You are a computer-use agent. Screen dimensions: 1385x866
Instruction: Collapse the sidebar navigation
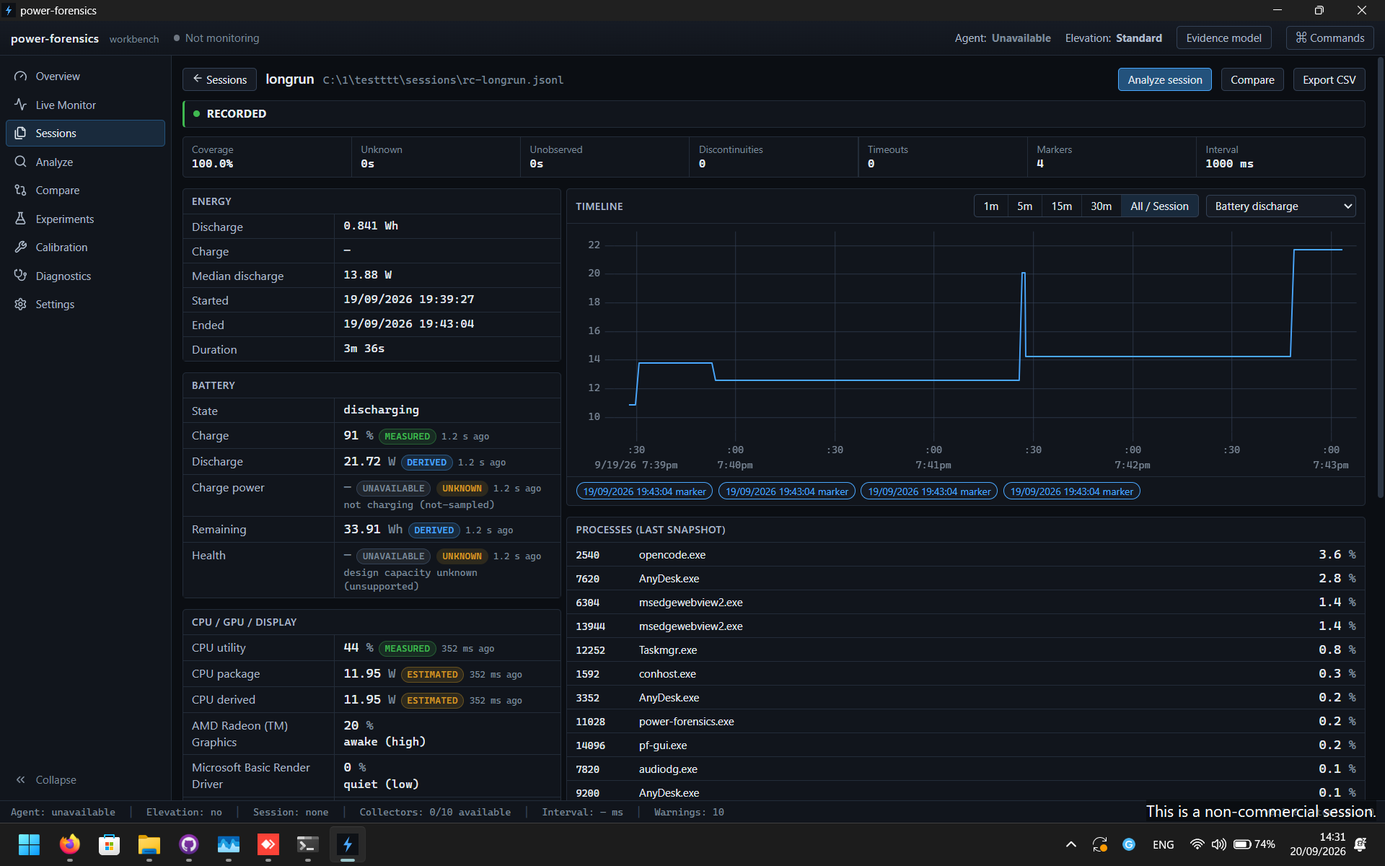coord(46,780)
